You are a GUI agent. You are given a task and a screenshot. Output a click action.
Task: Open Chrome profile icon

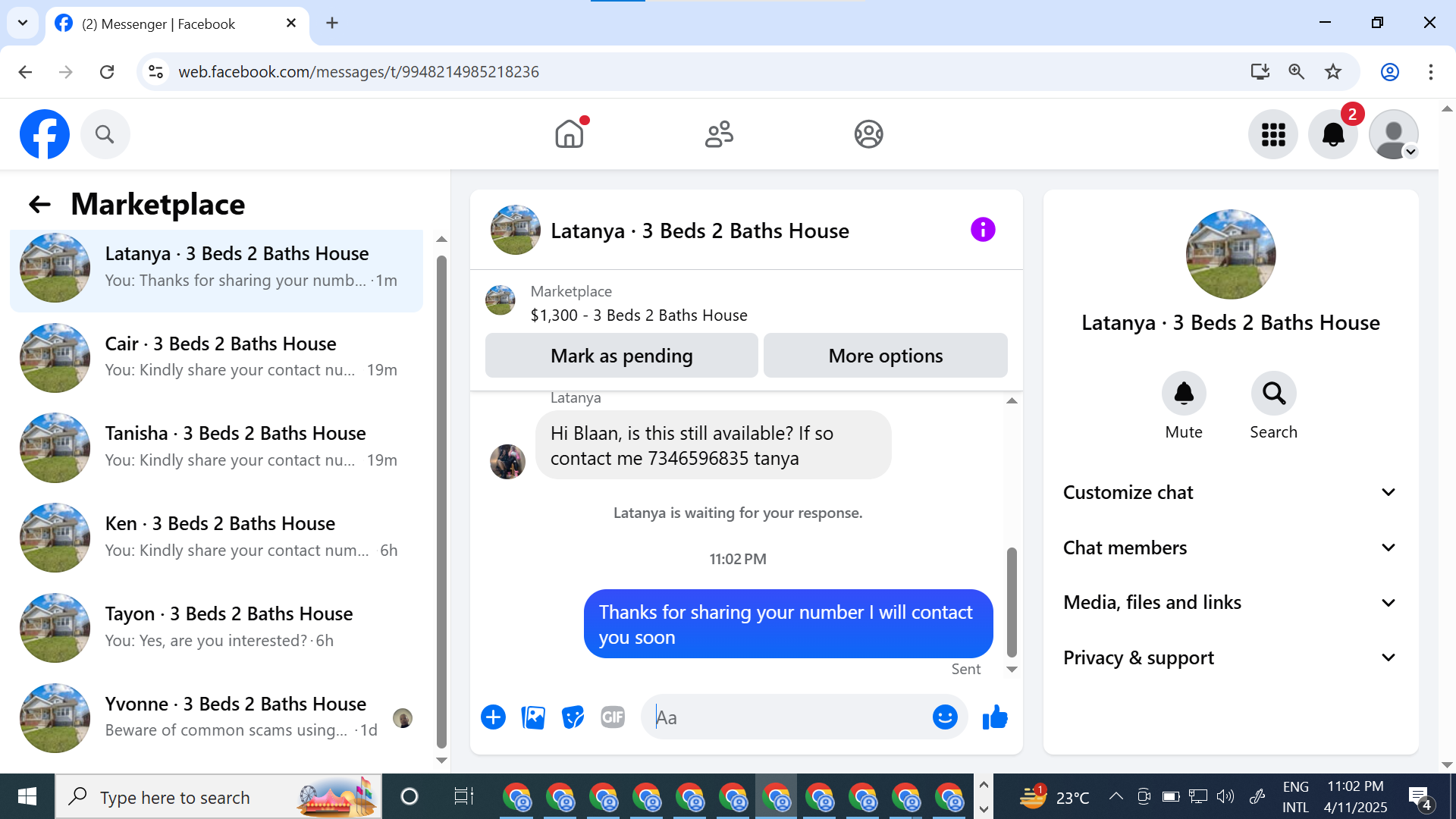coord(1390,71)
